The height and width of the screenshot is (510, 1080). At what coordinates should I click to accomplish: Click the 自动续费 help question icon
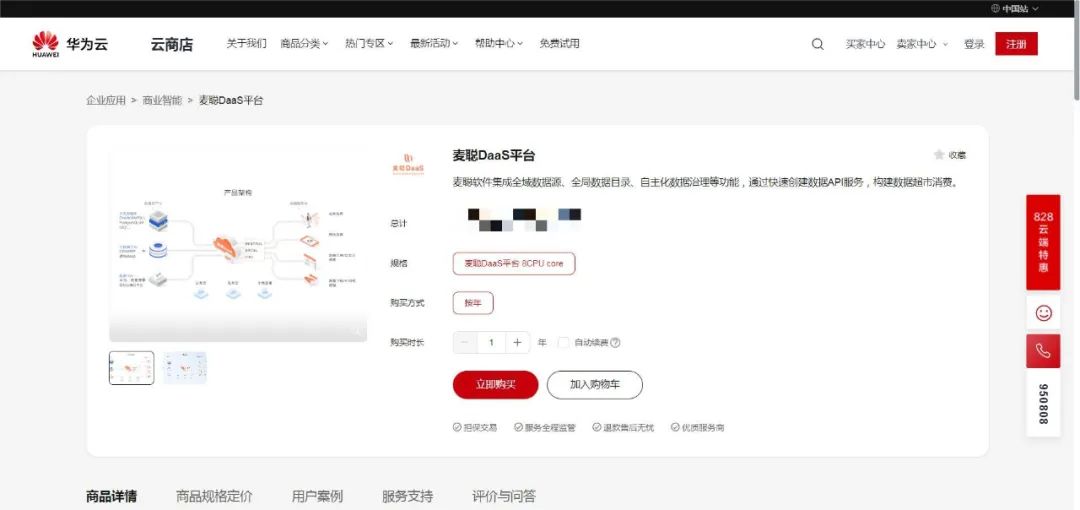click(616, 343)
